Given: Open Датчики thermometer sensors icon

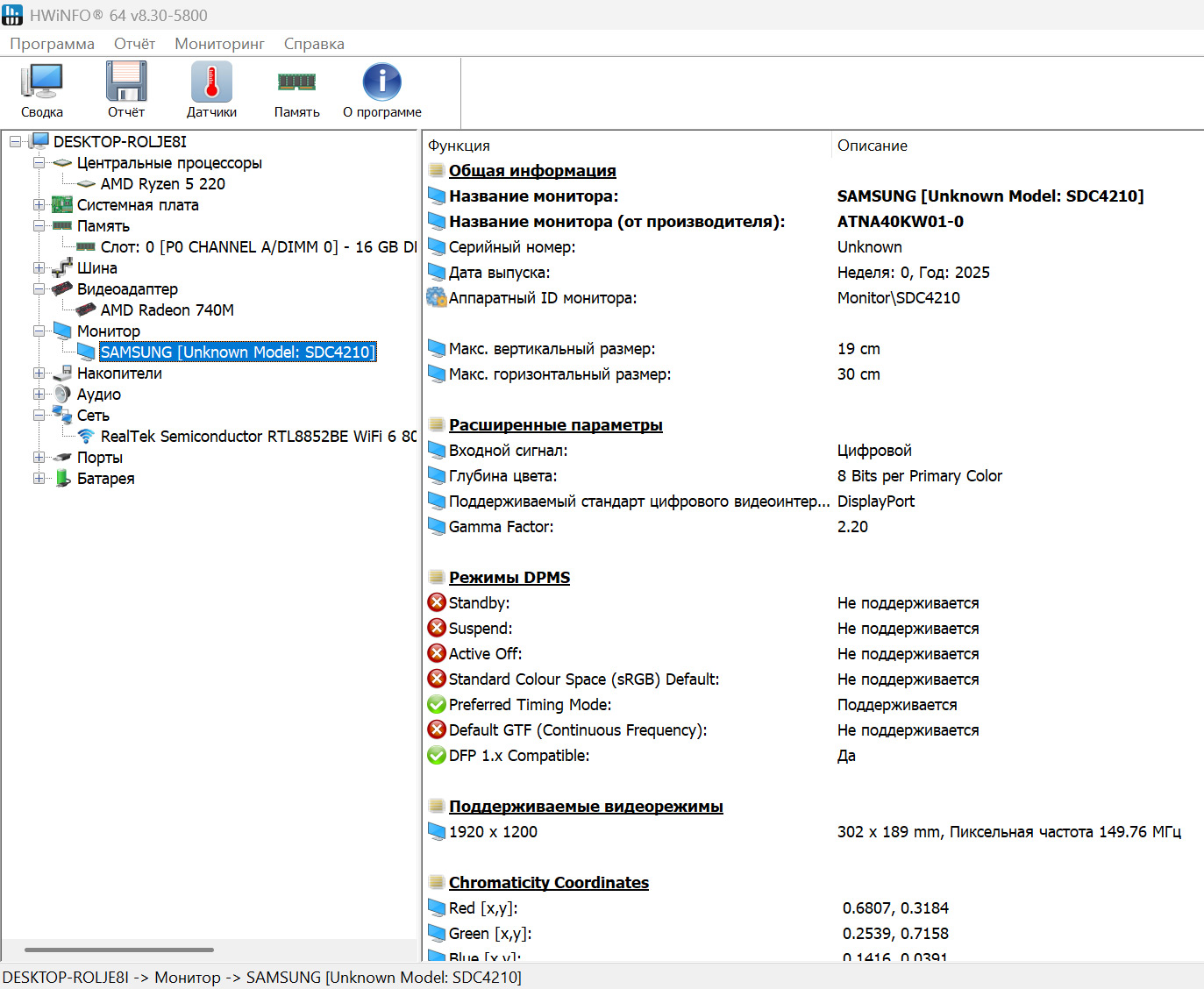Looking at the screenshot, I should point(211,89).
